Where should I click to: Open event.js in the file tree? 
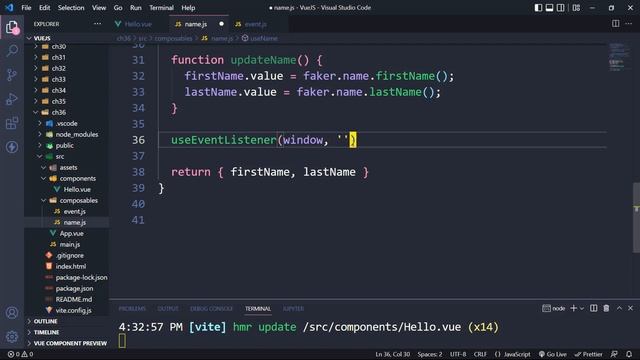click(75, 211)
